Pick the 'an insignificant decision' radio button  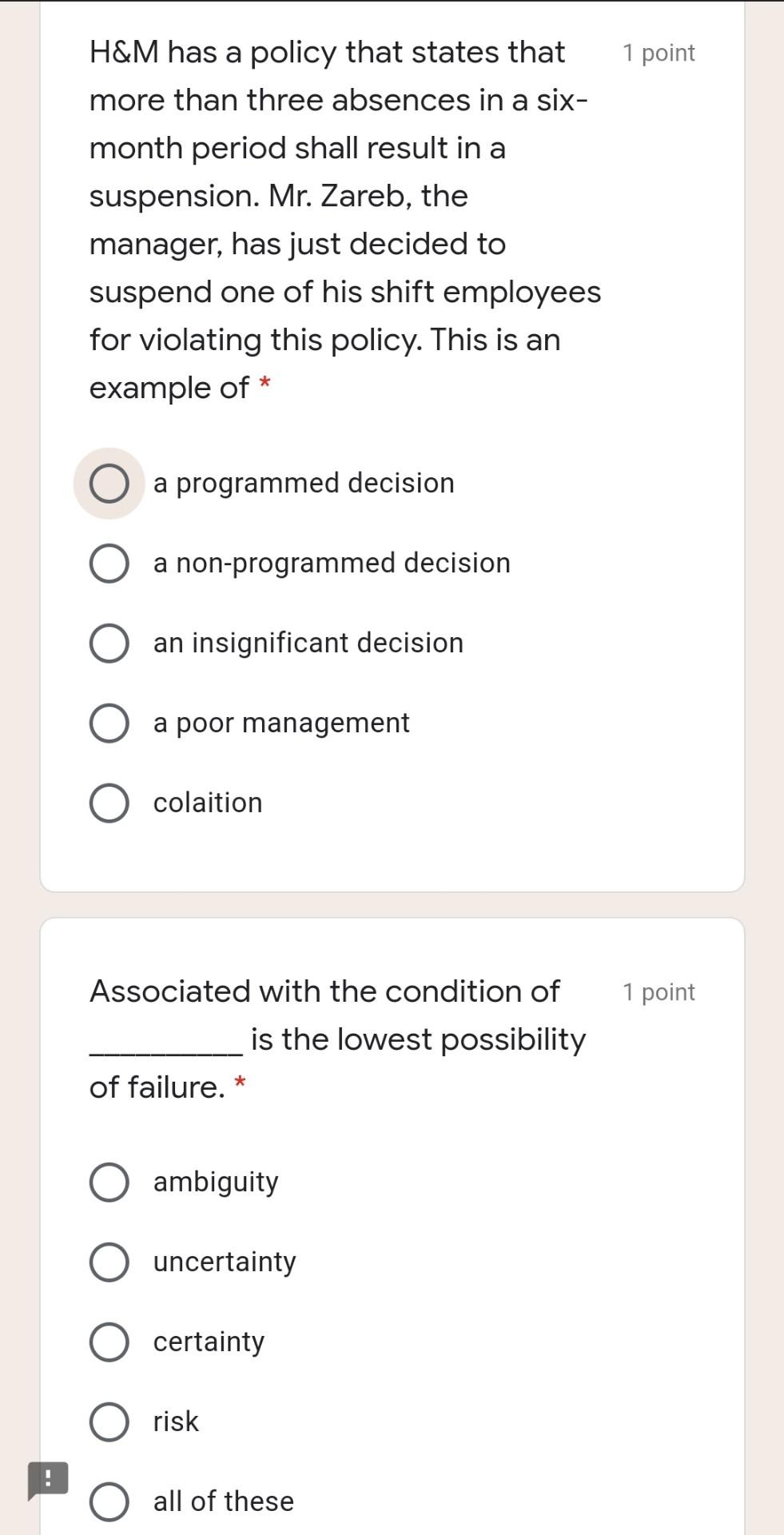coord(109,644)
